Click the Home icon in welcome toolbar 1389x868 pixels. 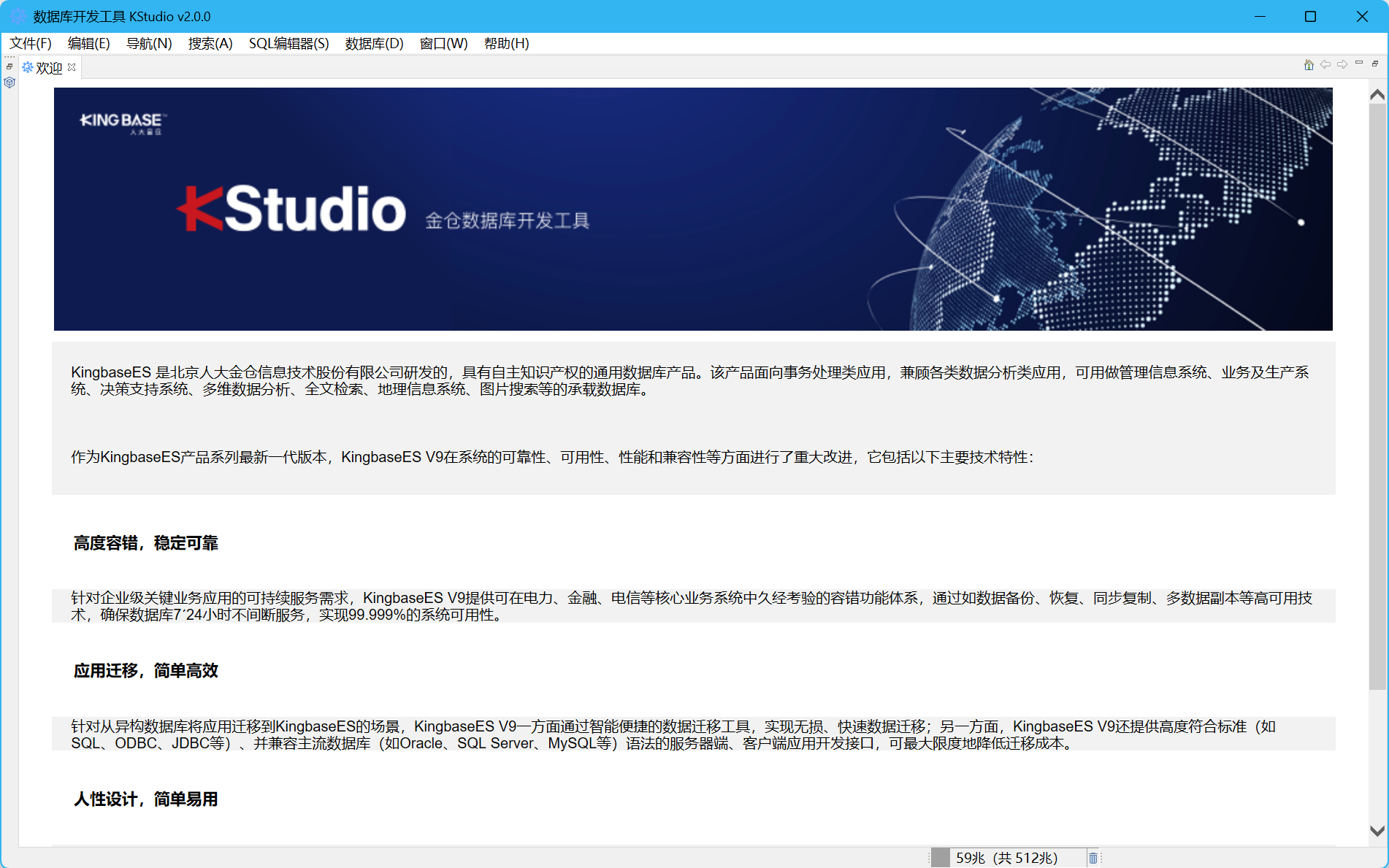1309,65
